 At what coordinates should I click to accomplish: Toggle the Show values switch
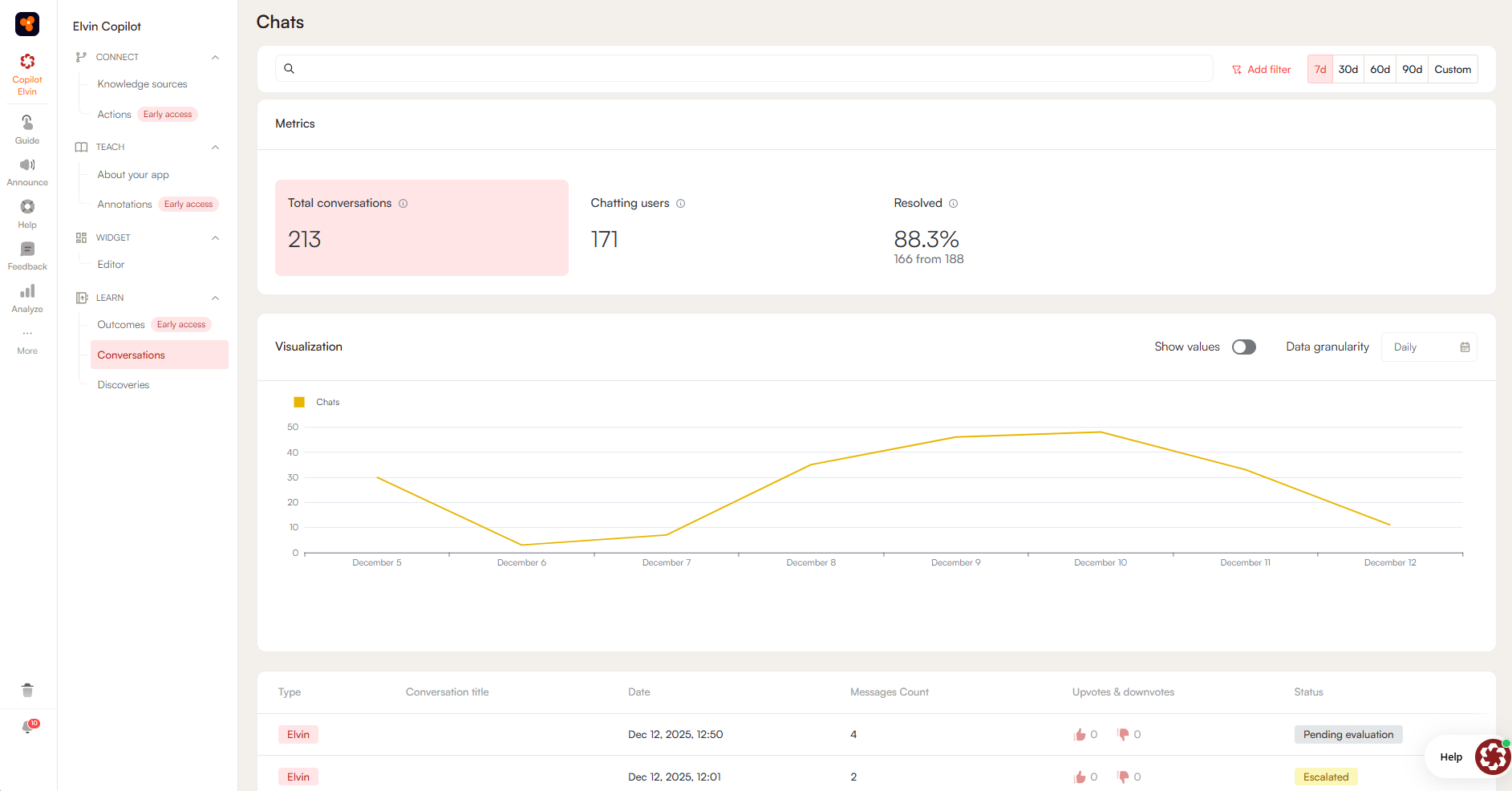(1243, 347)
